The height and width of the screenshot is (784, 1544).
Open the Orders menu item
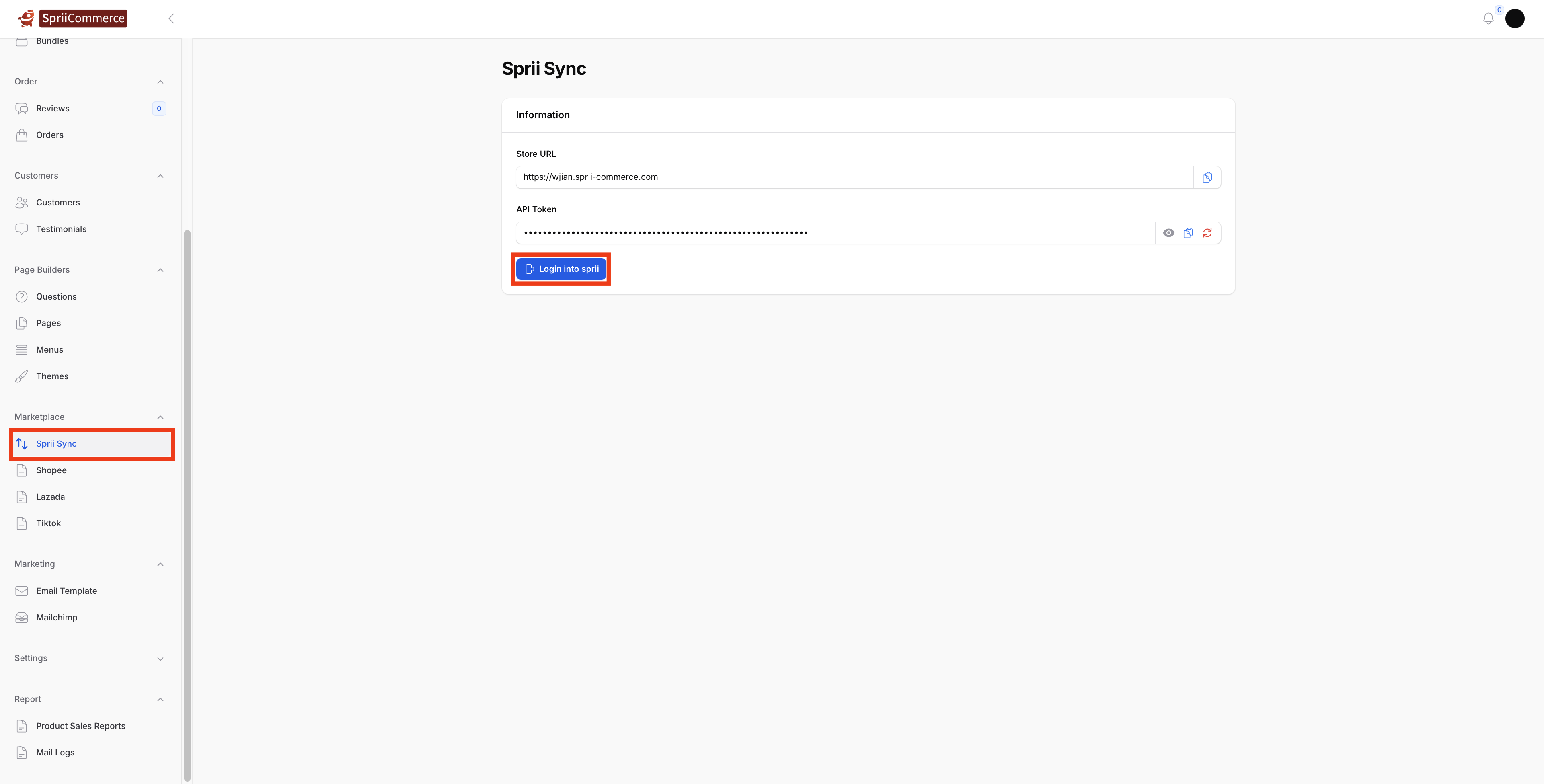pos(49,135)
